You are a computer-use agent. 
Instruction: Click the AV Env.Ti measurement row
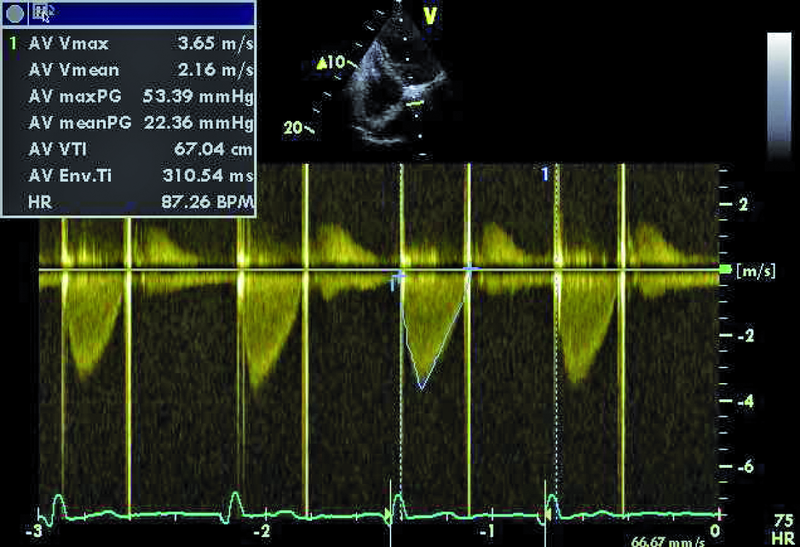pyautogui.click(x=130, y=176)
